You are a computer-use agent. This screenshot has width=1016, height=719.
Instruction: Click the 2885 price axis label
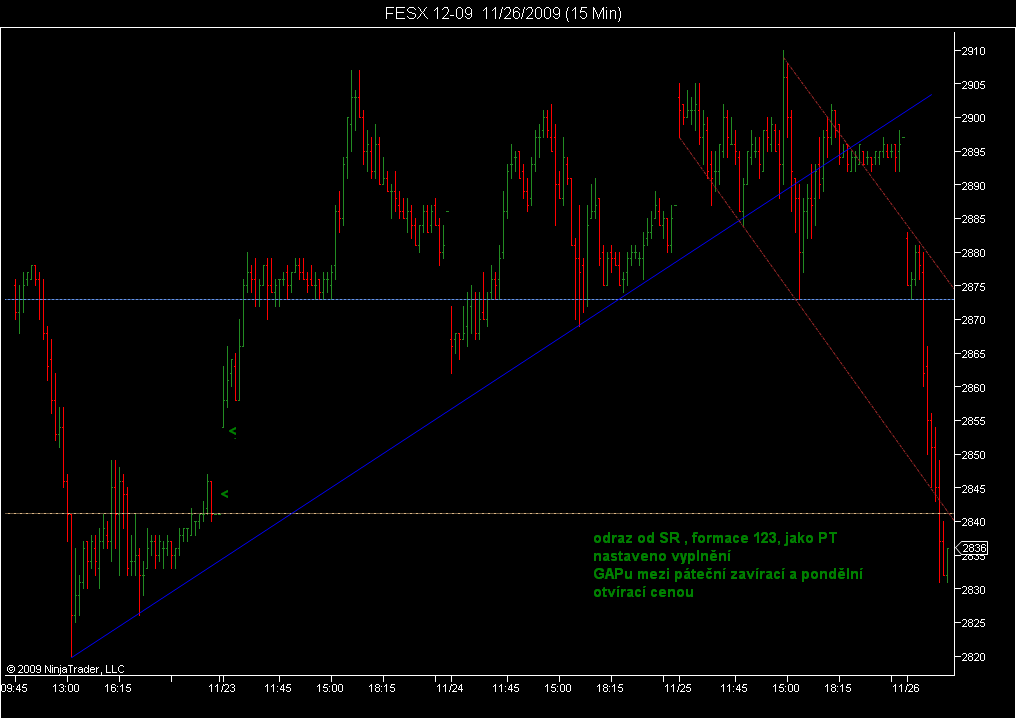pyautogui.click(x=974, y=220)
